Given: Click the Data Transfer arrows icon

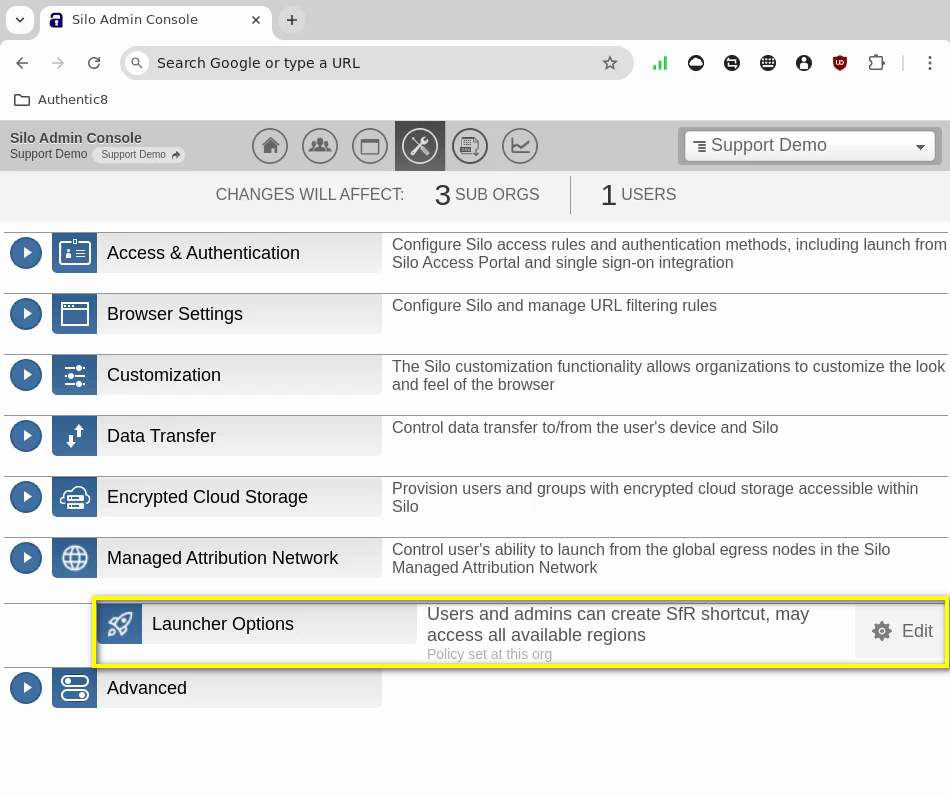Looking at the screenshot, I should (x=75, y=436).
